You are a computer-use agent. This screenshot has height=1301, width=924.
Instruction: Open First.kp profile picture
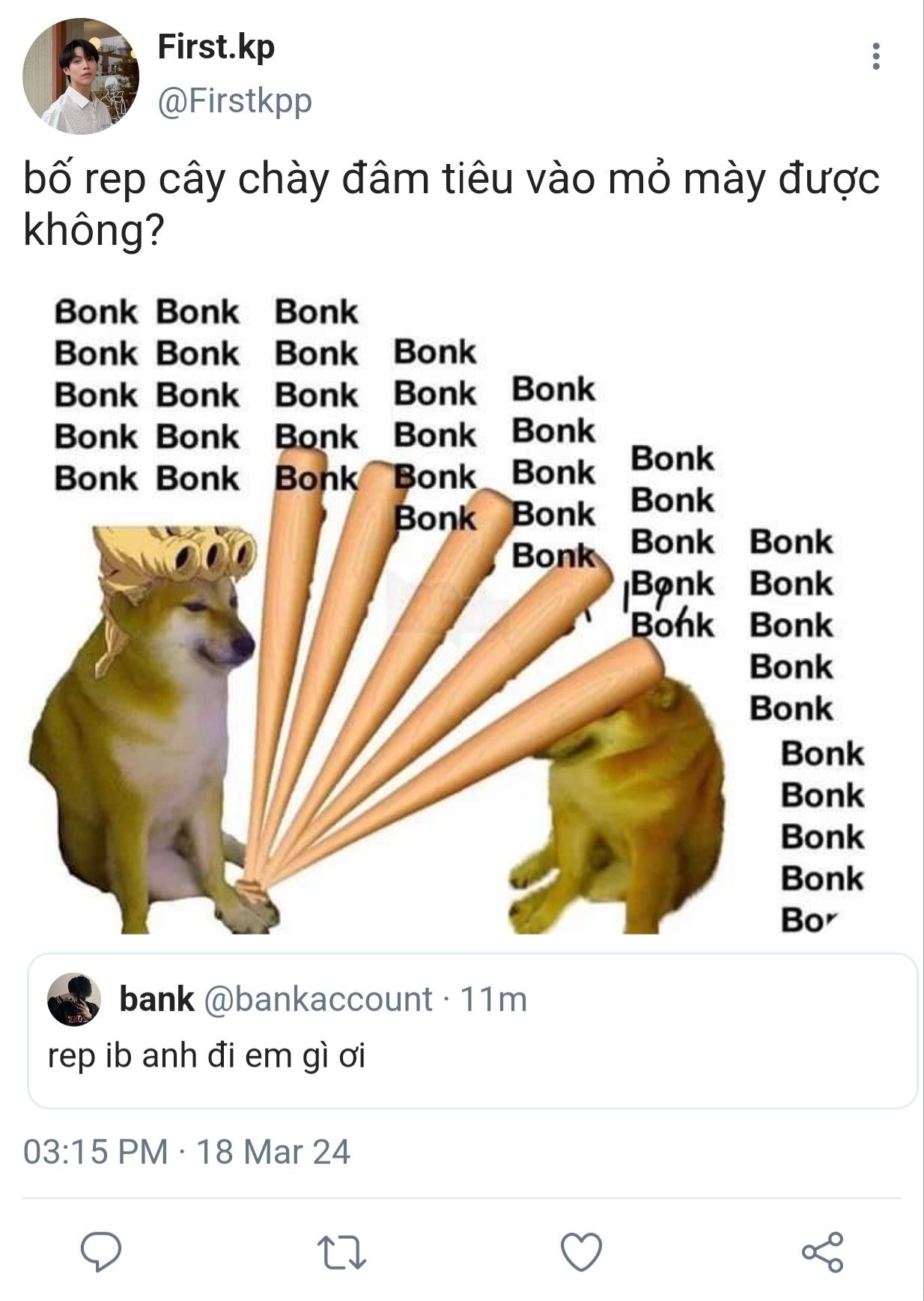(81, 76)
